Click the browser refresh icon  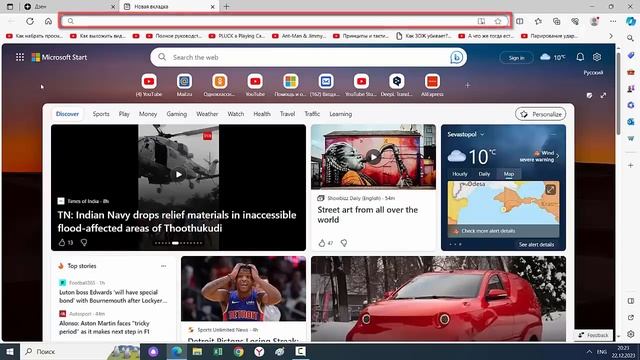click(30, 21)
